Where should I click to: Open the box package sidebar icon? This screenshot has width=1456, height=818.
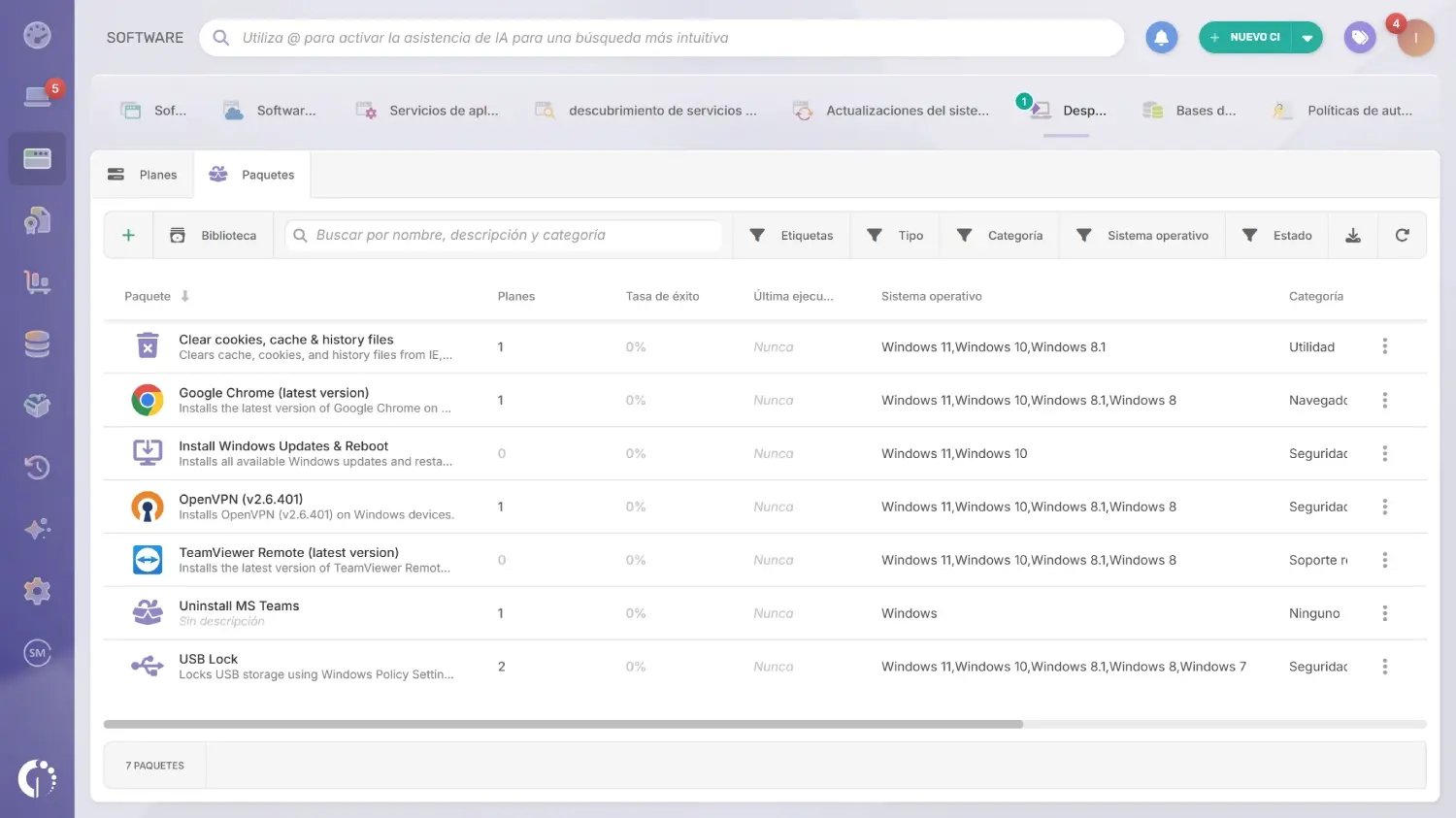pos(37,406)
